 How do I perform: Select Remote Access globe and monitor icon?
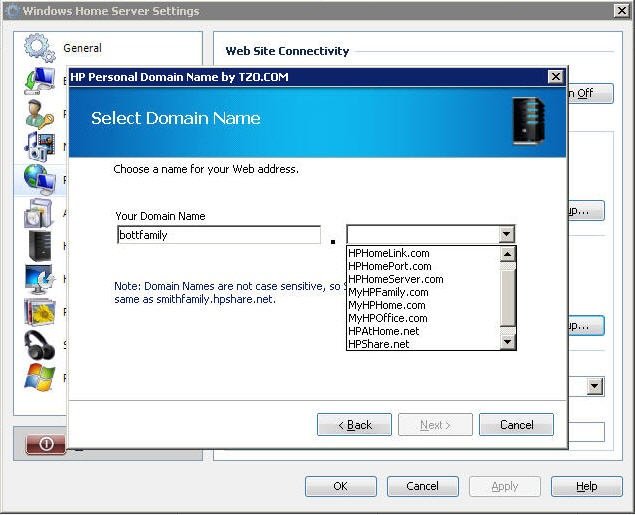click(x=39, y=180)
